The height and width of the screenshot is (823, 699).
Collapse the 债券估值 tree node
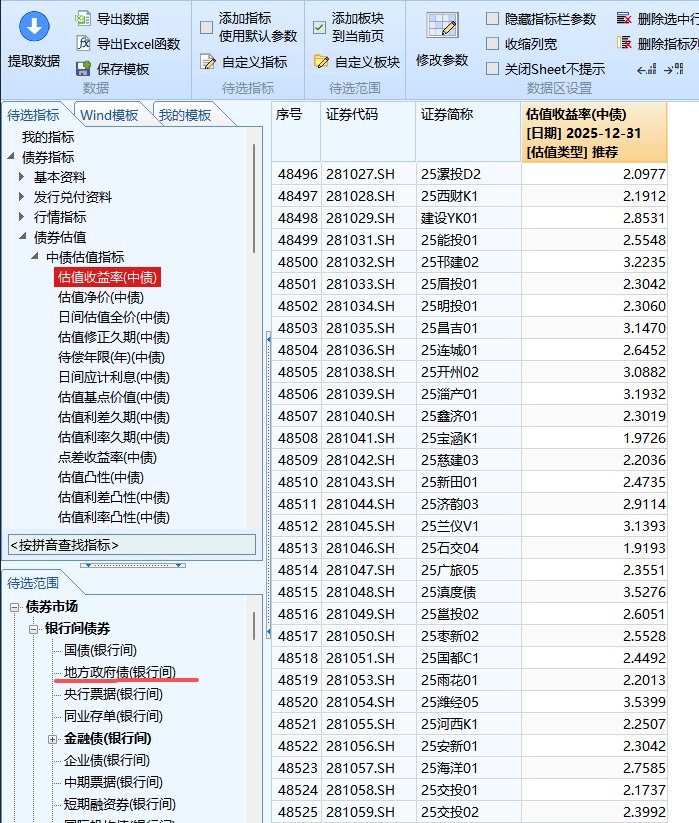click(x=23, y=237)
